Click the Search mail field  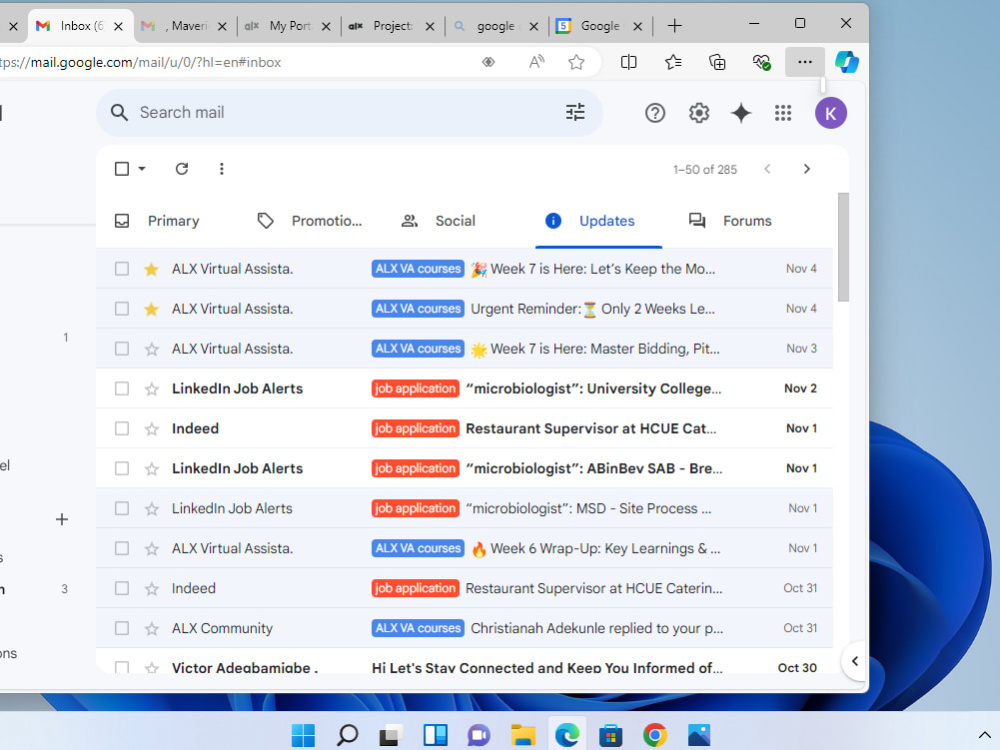coord(349,112)
